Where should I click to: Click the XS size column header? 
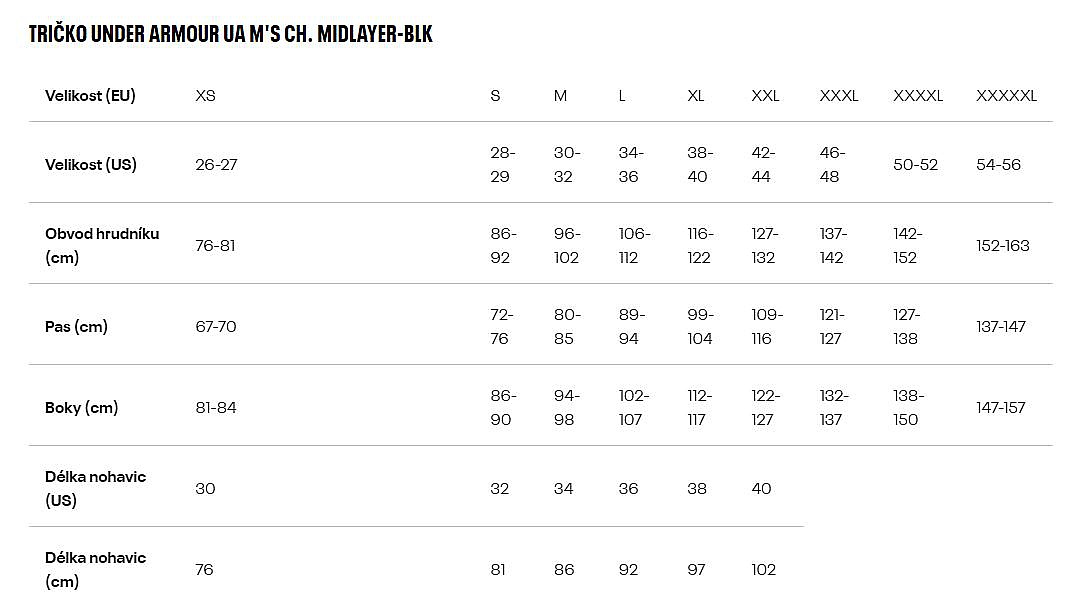[x=205, y=96]
